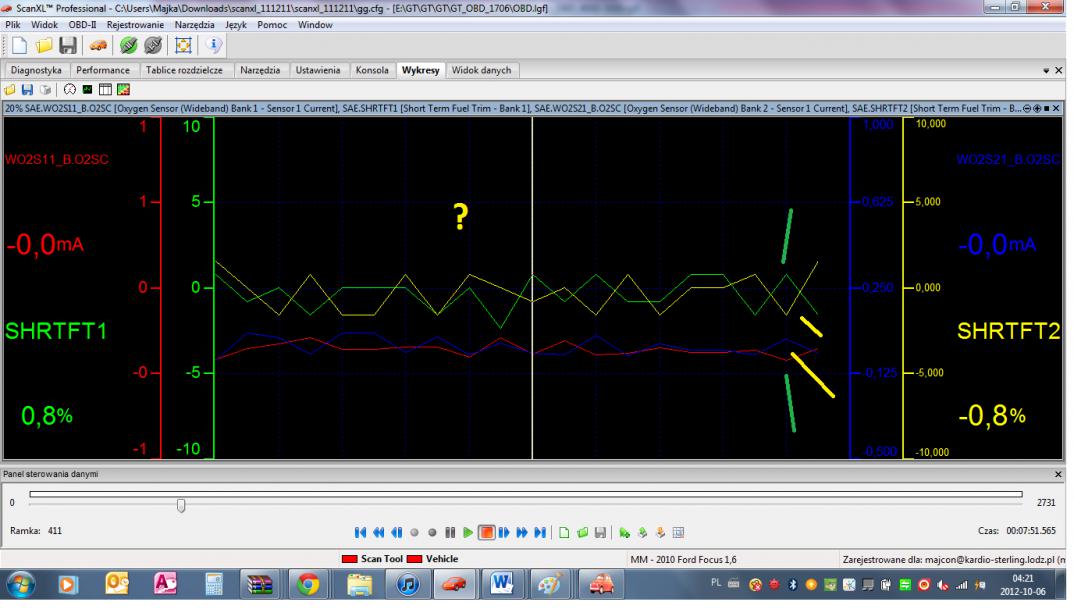Open the Rejestrowanie menu
The image size is (1074, 609).
tap(137, 24)
